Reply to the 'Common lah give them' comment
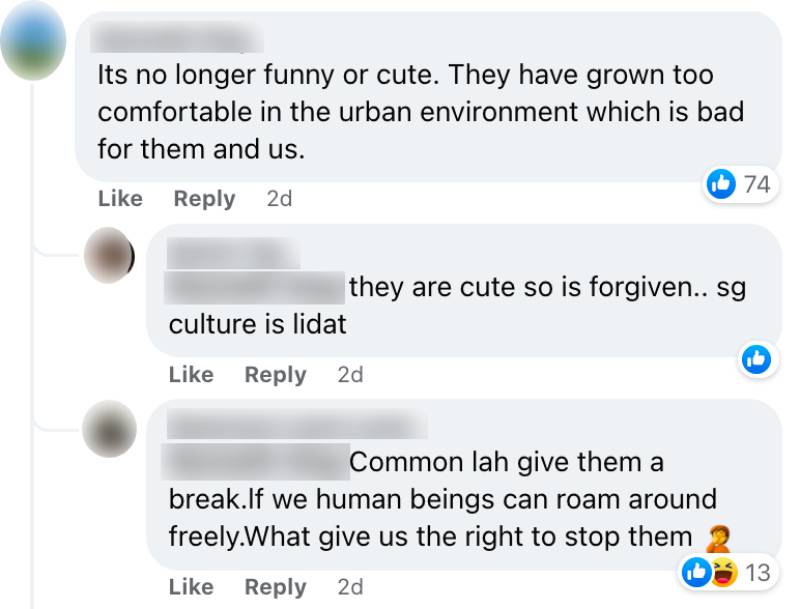 [275, 587]
